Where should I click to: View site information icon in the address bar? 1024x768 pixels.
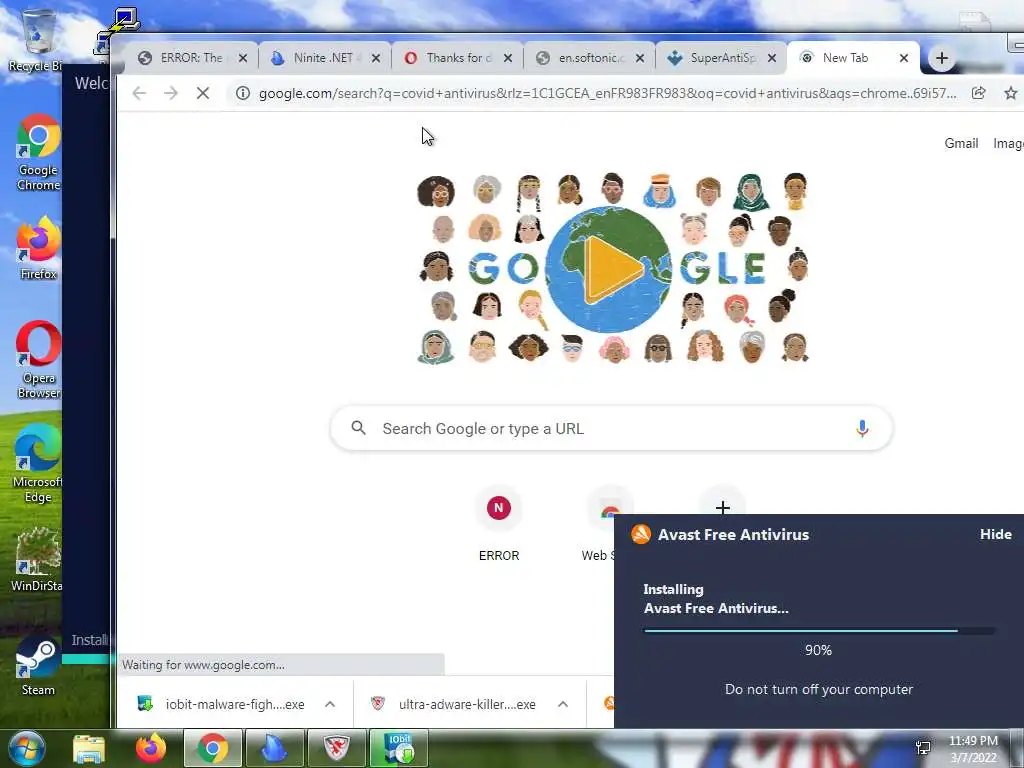tap(243, 93)
